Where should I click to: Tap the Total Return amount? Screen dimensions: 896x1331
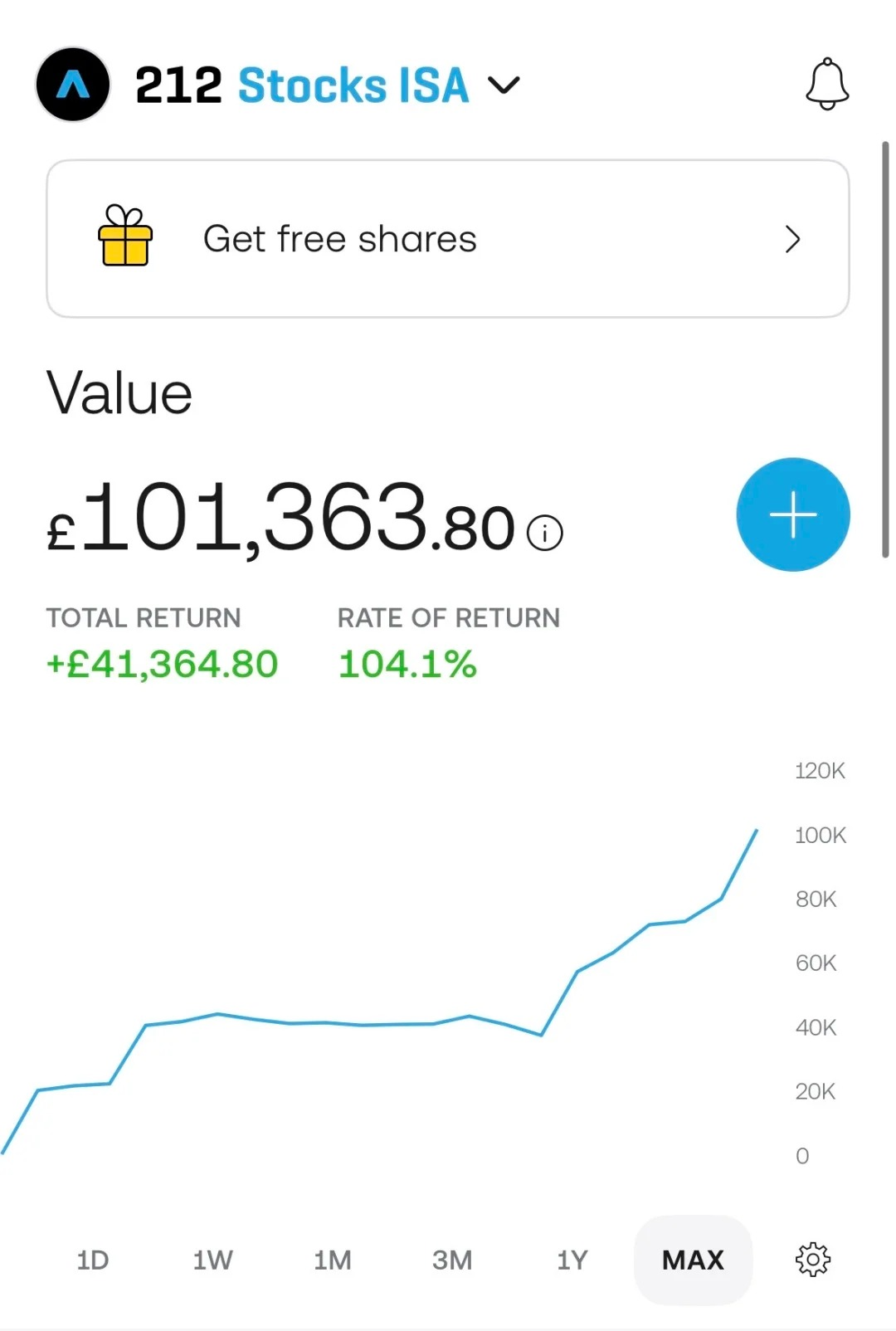click(x=163, y=665)
